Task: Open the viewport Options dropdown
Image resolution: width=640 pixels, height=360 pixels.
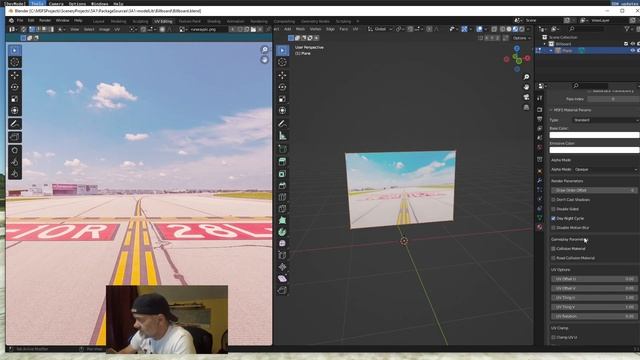Action: tap(521, 38)
